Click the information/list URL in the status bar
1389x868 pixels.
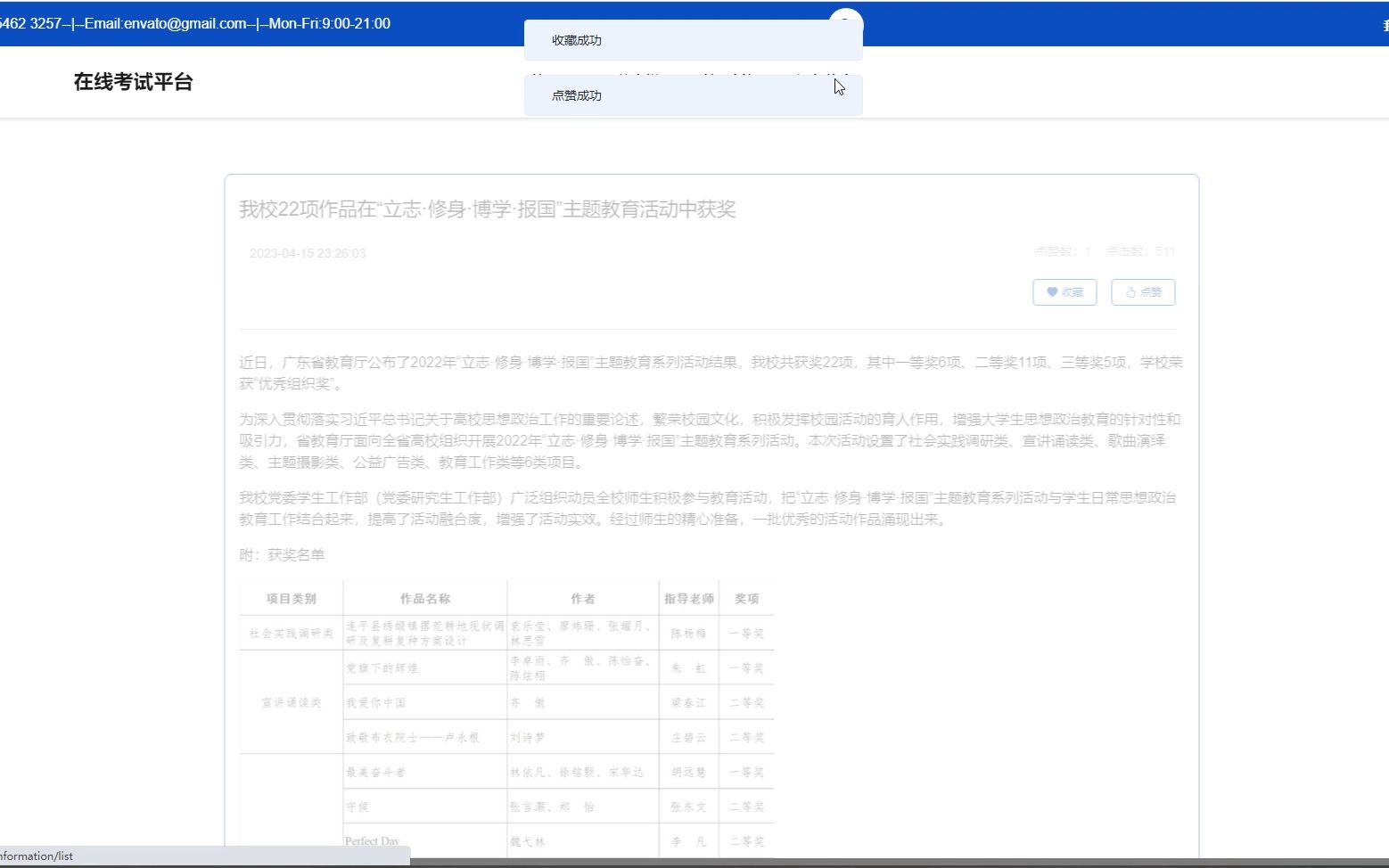coord(37,856)
